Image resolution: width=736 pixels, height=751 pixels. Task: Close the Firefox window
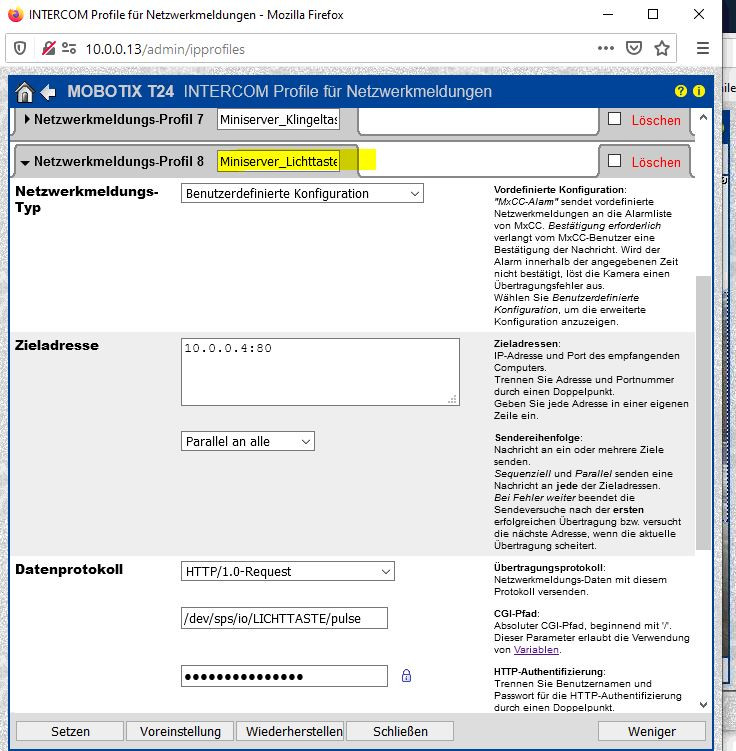[x=699, y=14]
